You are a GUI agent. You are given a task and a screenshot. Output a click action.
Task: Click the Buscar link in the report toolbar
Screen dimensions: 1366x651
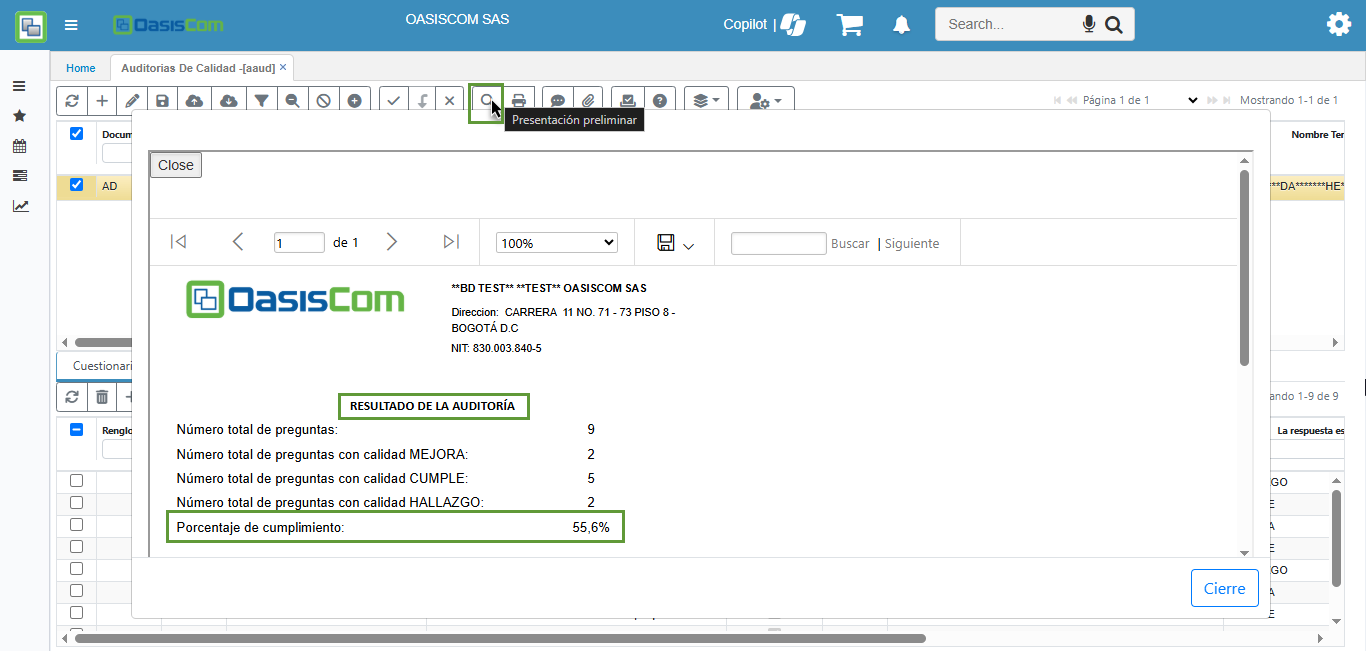click(x=850, y=243)
